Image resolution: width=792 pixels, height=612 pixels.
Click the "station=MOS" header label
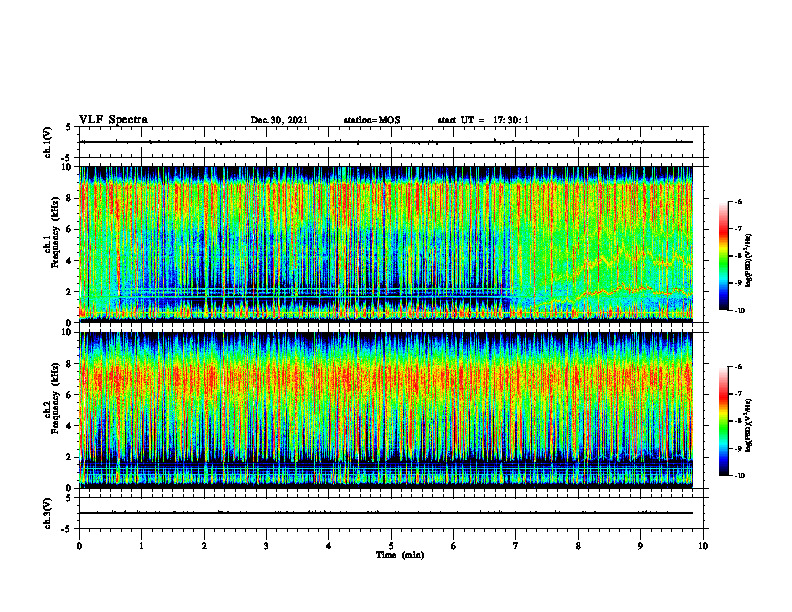coord(372,120)
